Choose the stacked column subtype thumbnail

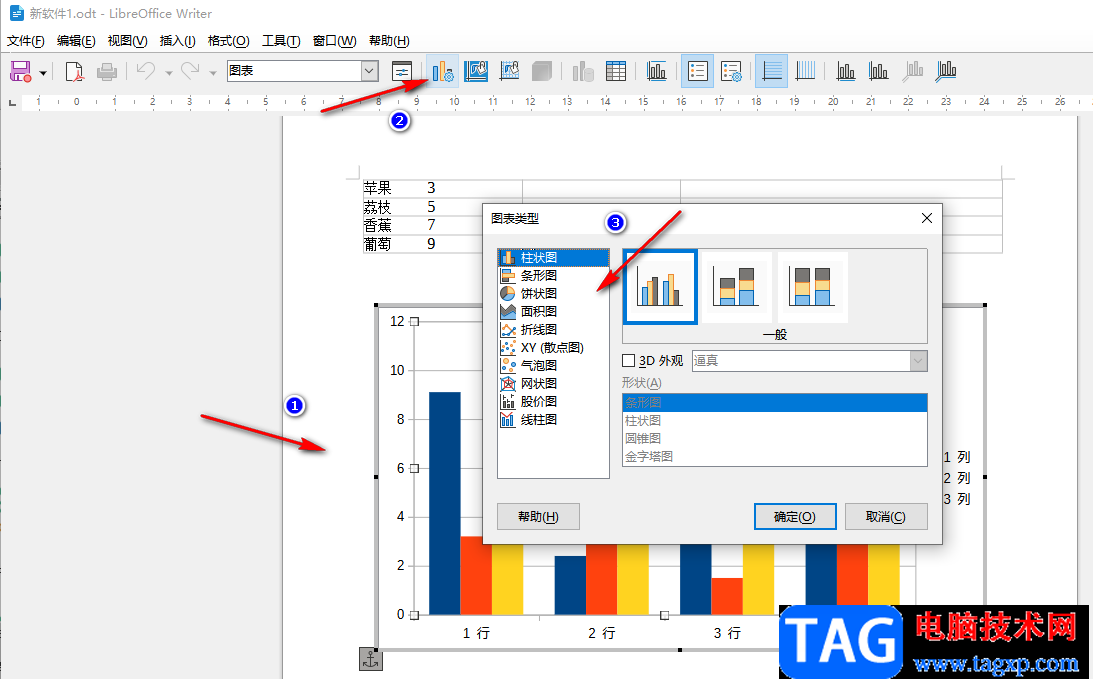pyautogui.click(x=737, y=287)
